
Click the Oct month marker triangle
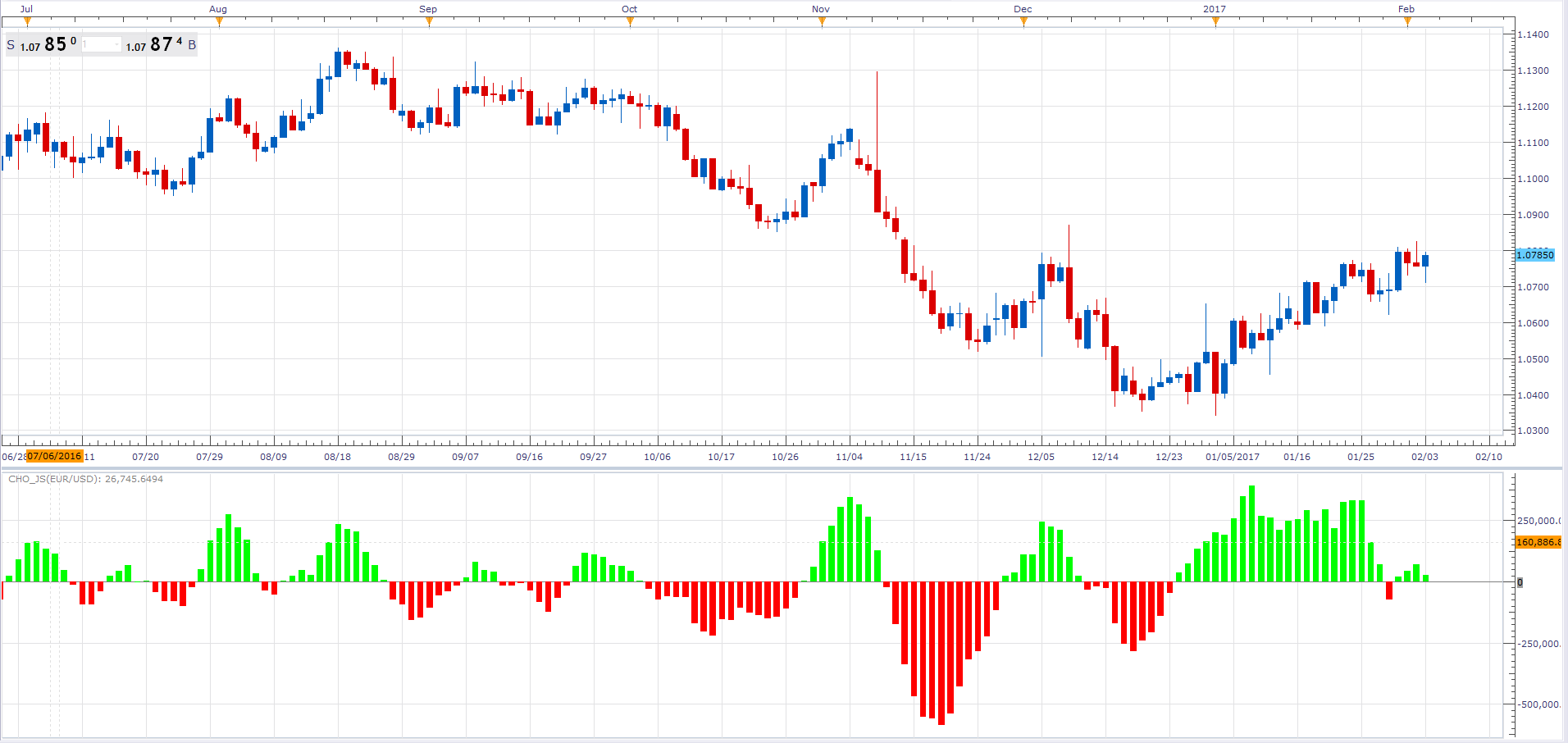(x=630, y=22)
